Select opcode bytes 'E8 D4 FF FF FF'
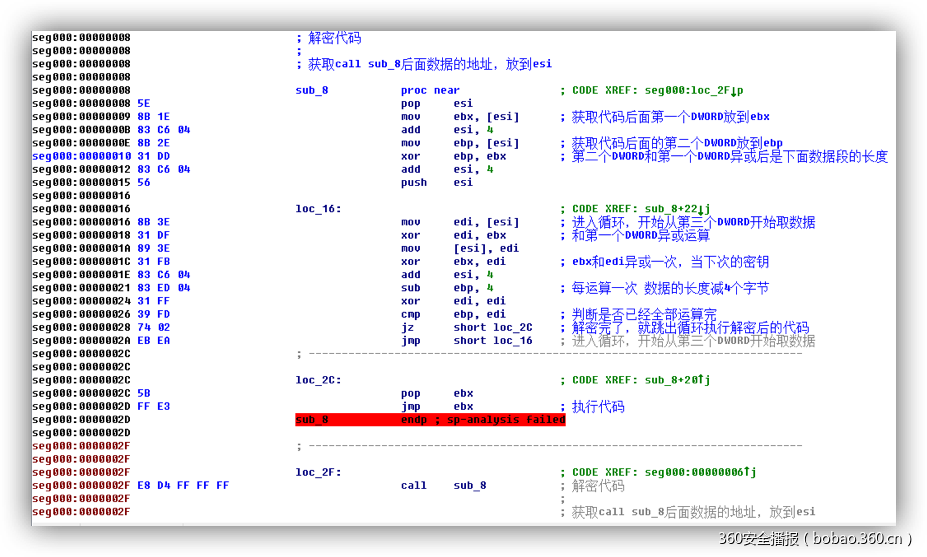This screenshot has height=557, width=927. (x=183, y=485)
